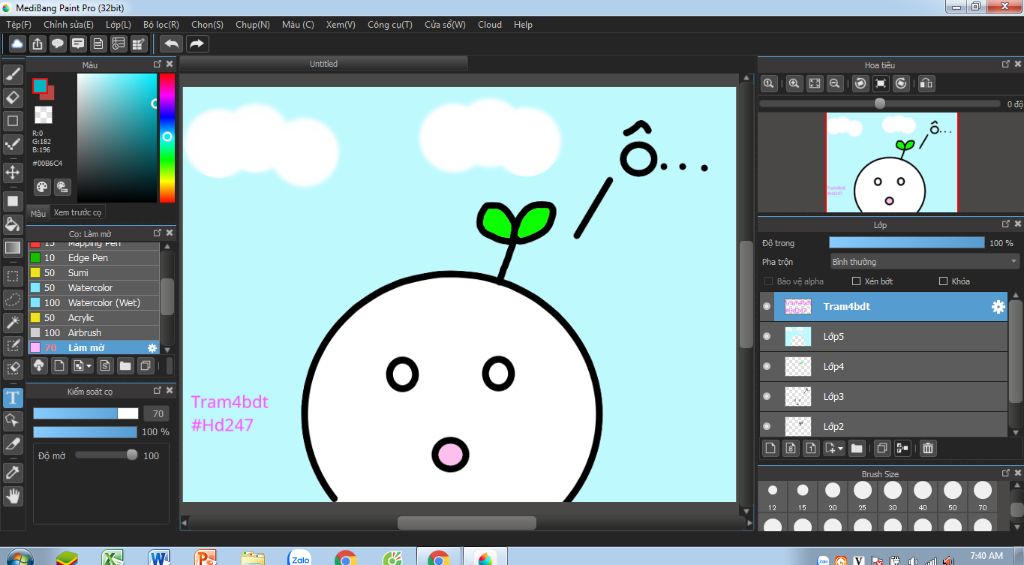Toggle visibility of Lớp2 layer
Screen dimensions: 1024x565
[x=767, y=427]
